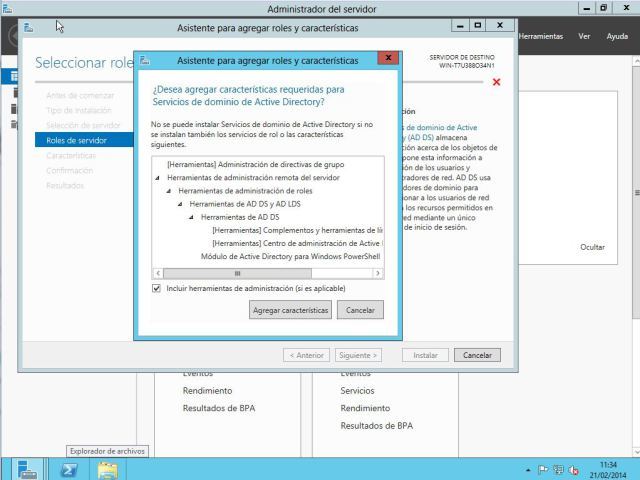Open Server Manager from the taskbar
The width and height of the screenshot is (640, 480).
[27, 469]
